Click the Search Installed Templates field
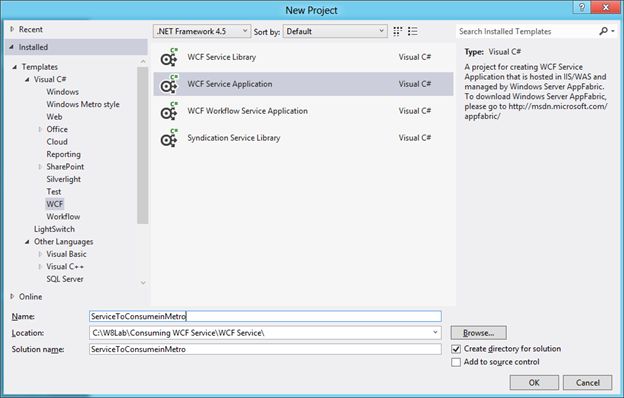This screenshot has height=398, width=624. point(526,31)
